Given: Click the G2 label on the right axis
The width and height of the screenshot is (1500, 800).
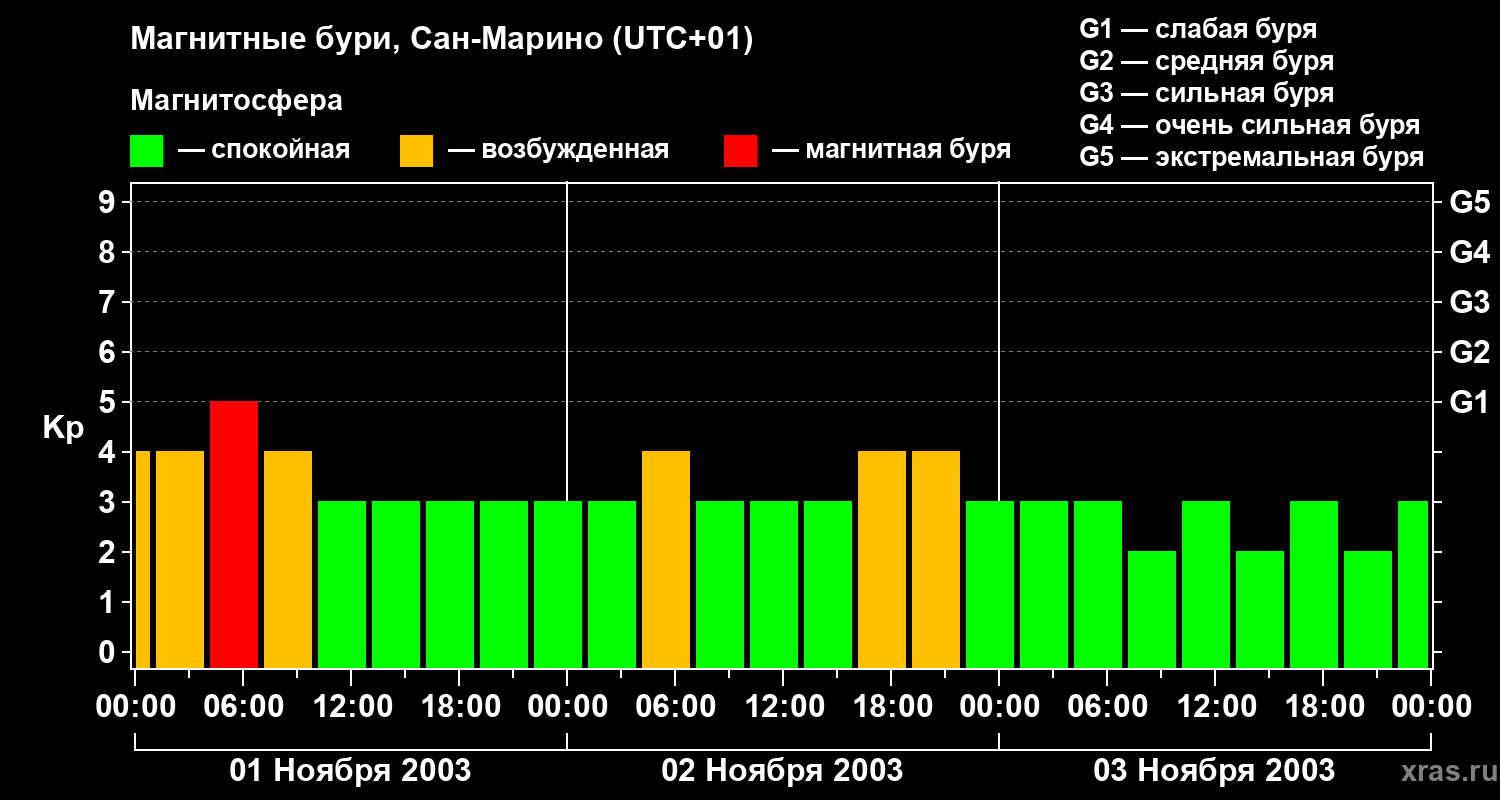Looking at the screenshot, I should [1470, 352].
